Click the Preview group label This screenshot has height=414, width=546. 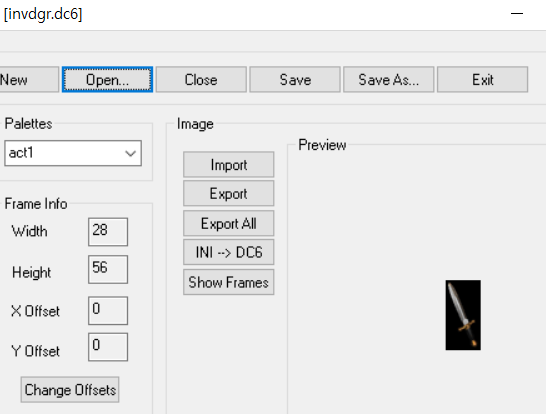(x=322, y=145)
